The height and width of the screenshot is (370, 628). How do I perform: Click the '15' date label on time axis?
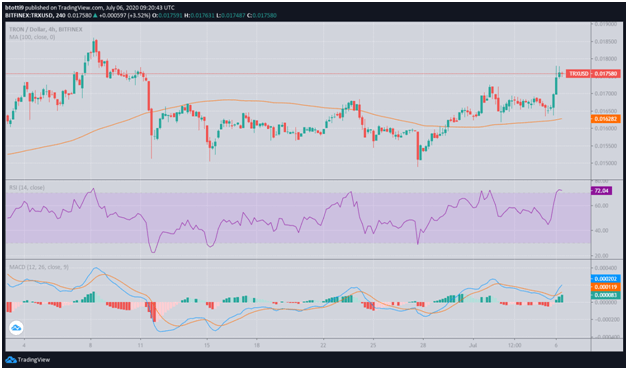point(207,345)
